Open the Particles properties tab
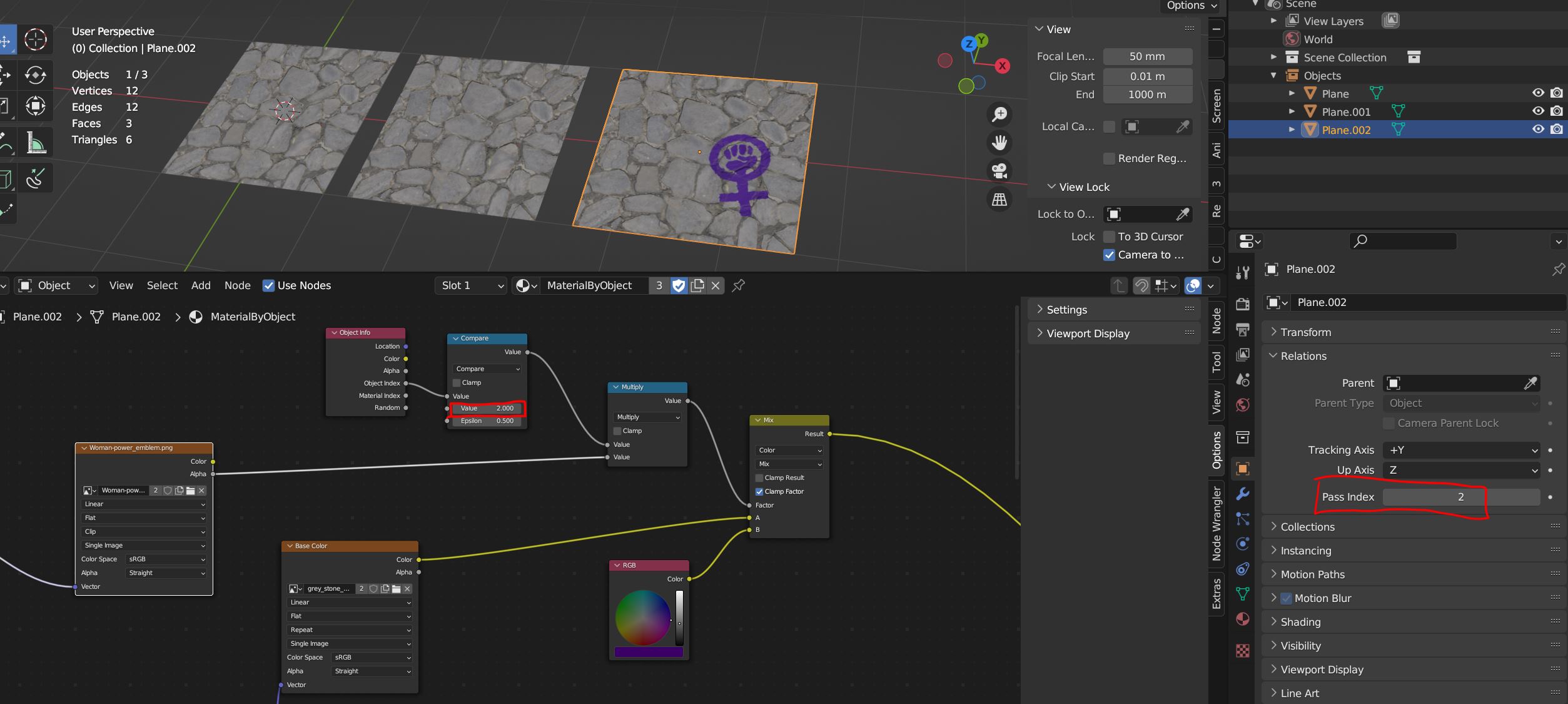 click(x=1243, y=519)
